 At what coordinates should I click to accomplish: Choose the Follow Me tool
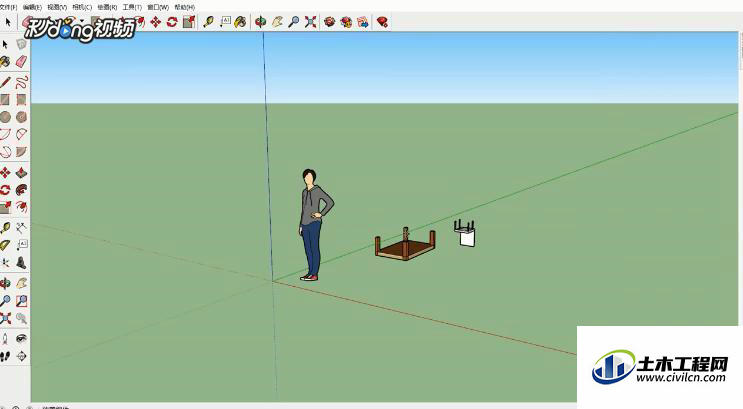pos(21,190)
